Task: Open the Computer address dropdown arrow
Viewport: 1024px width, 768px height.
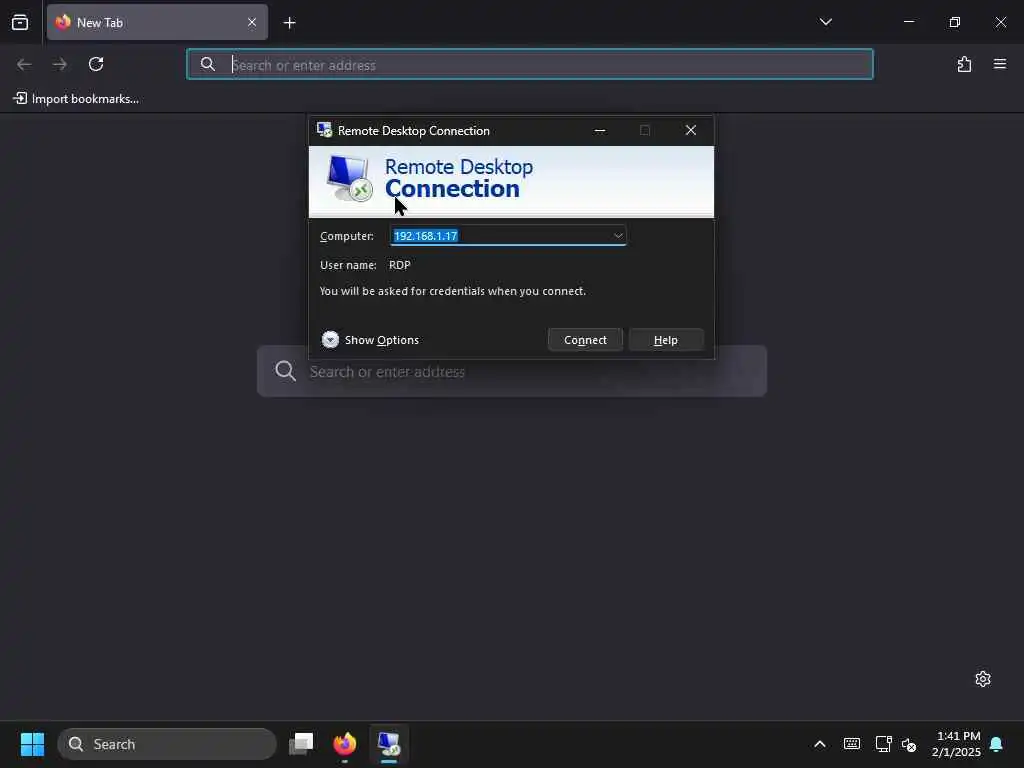Action: click(x=618, y=235)
